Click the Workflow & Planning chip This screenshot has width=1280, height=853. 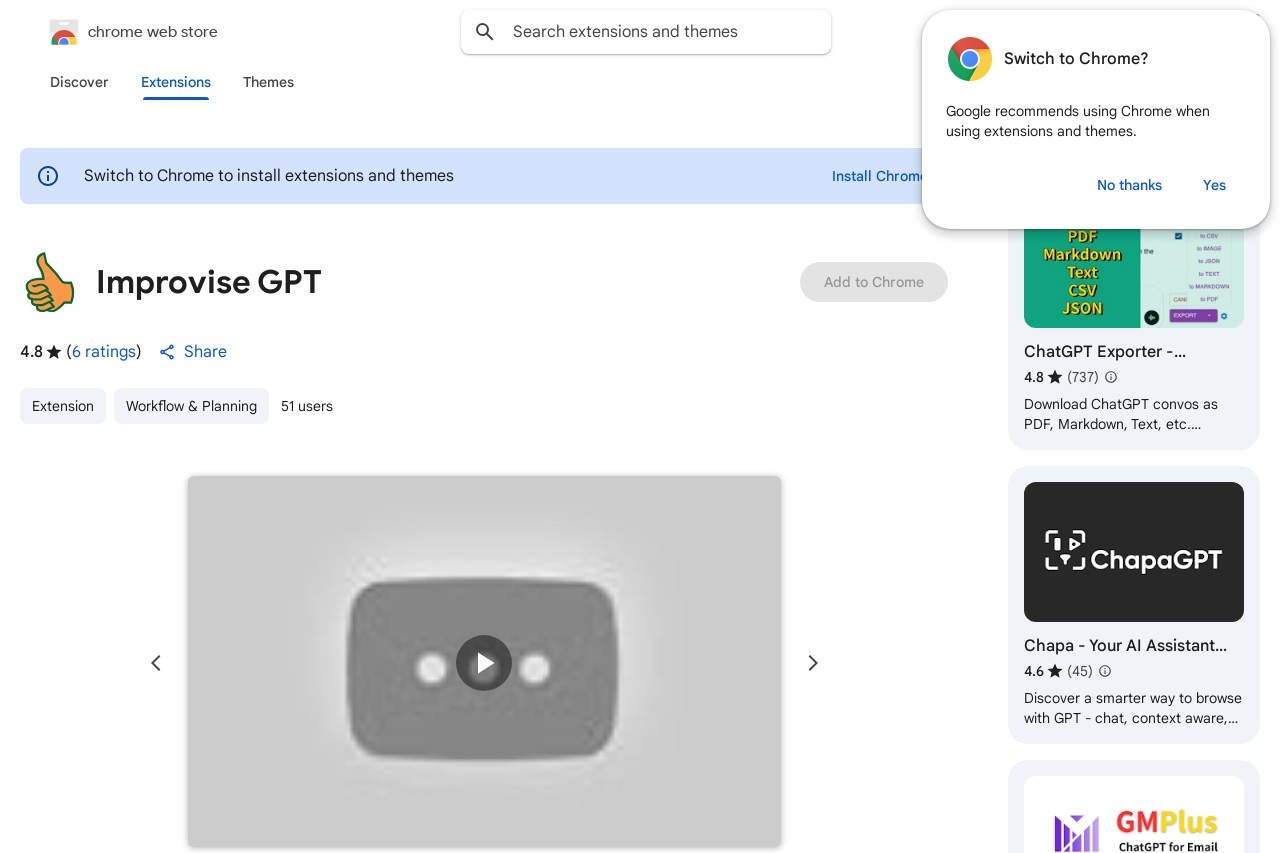pyautogui.click(x=191, y=406)
